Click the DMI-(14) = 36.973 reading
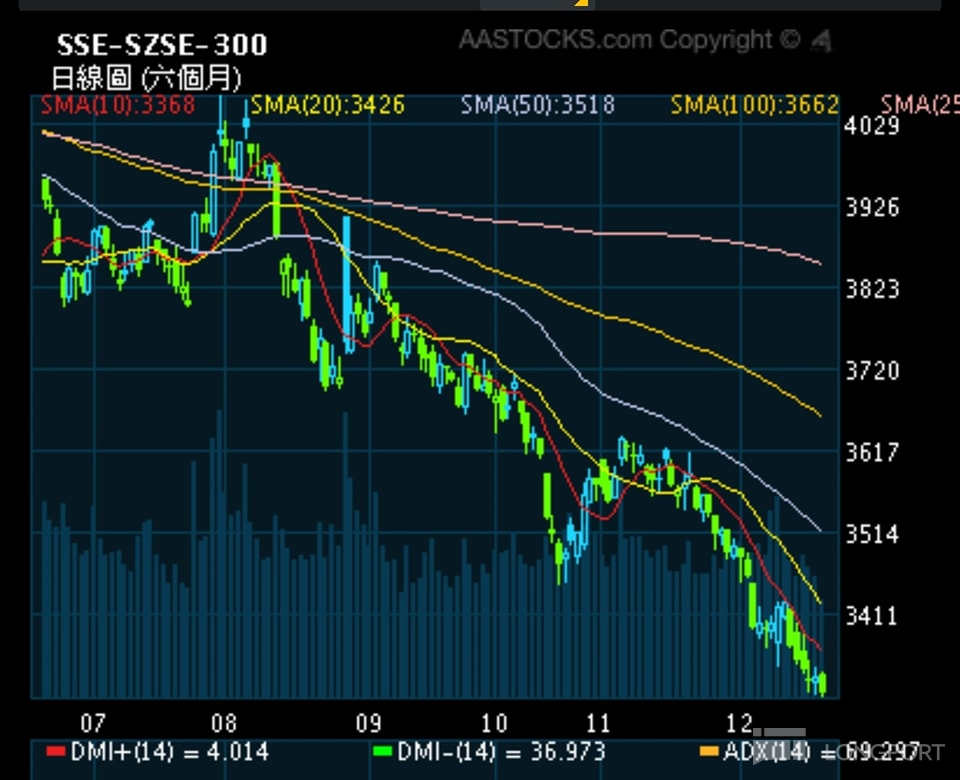 pos(501,751)
